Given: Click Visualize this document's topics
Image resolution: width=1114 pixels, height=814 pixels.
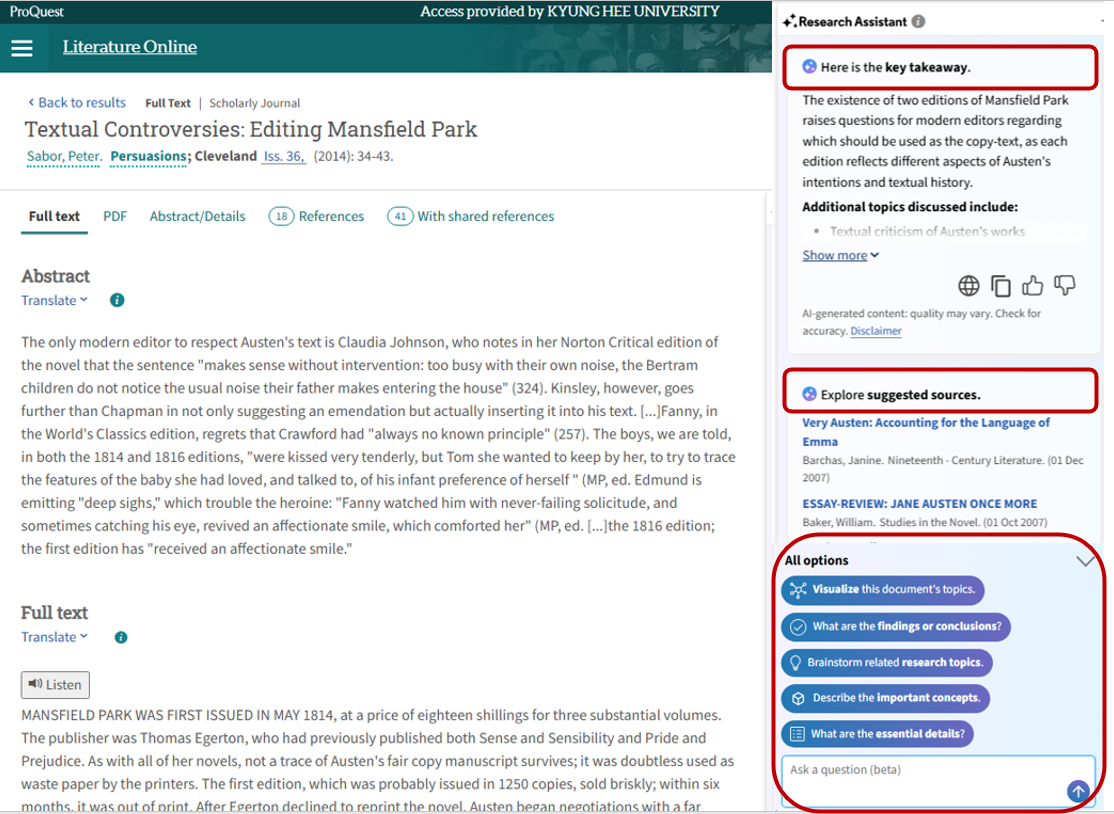Looking at the screenshot, I should click(x=883, y=590).
